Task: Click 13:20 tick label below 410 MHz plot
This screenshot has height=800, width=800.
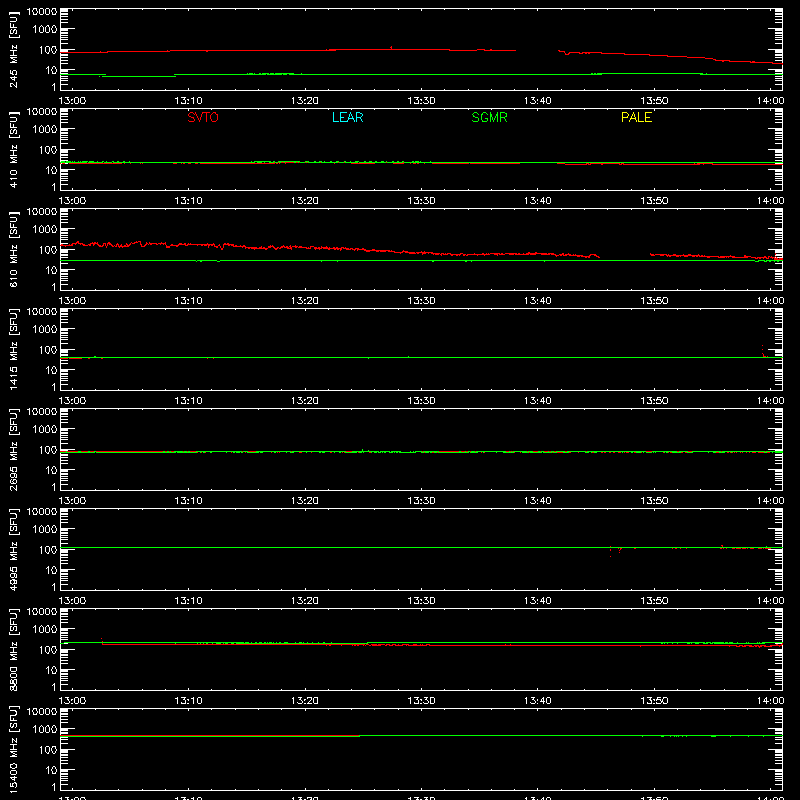Action: point(305,201)
